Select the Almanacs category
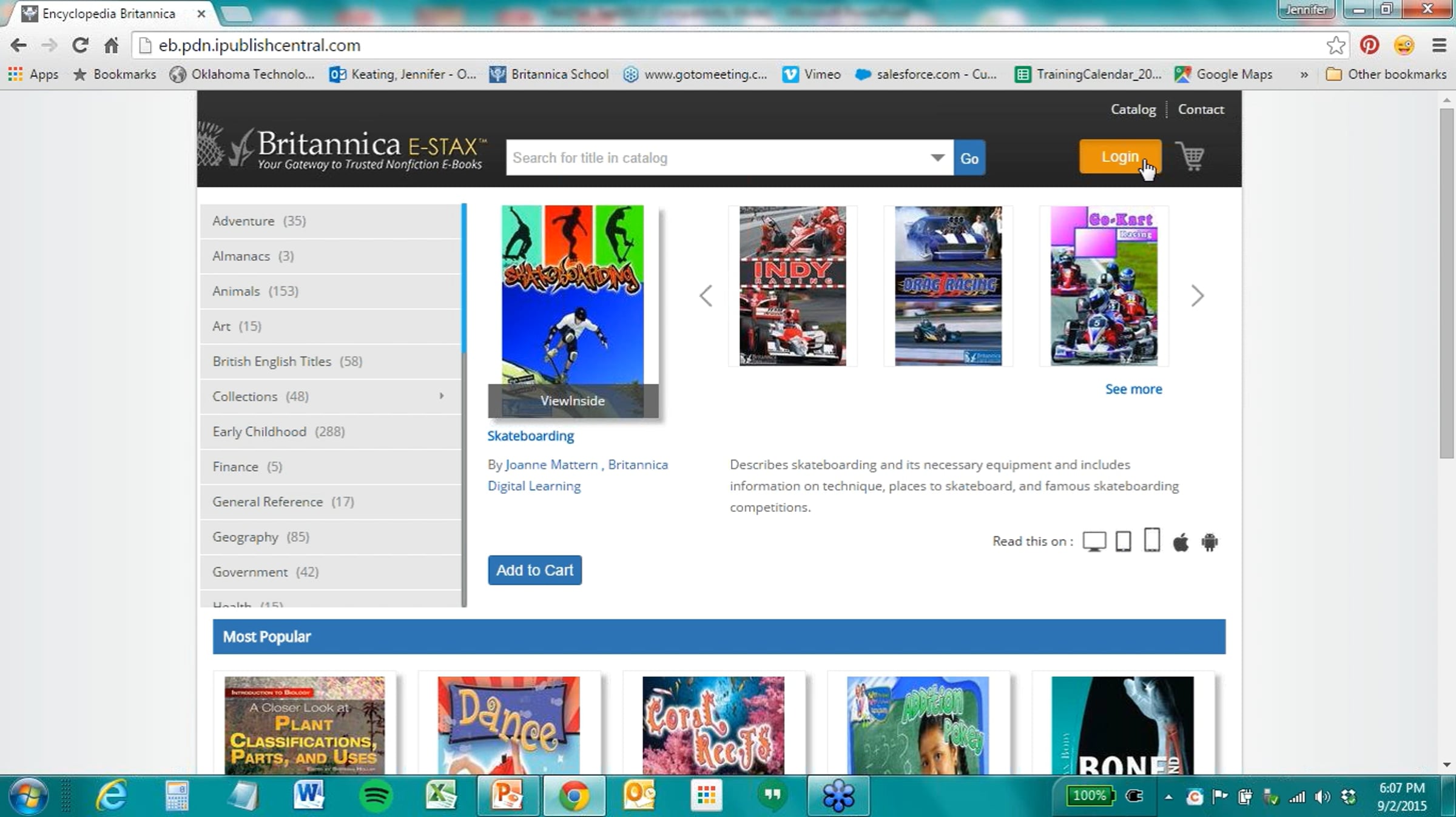Image resolution: width=1456 pixels, height=817 pixels. pyautogui.click(x=331, y=256)
